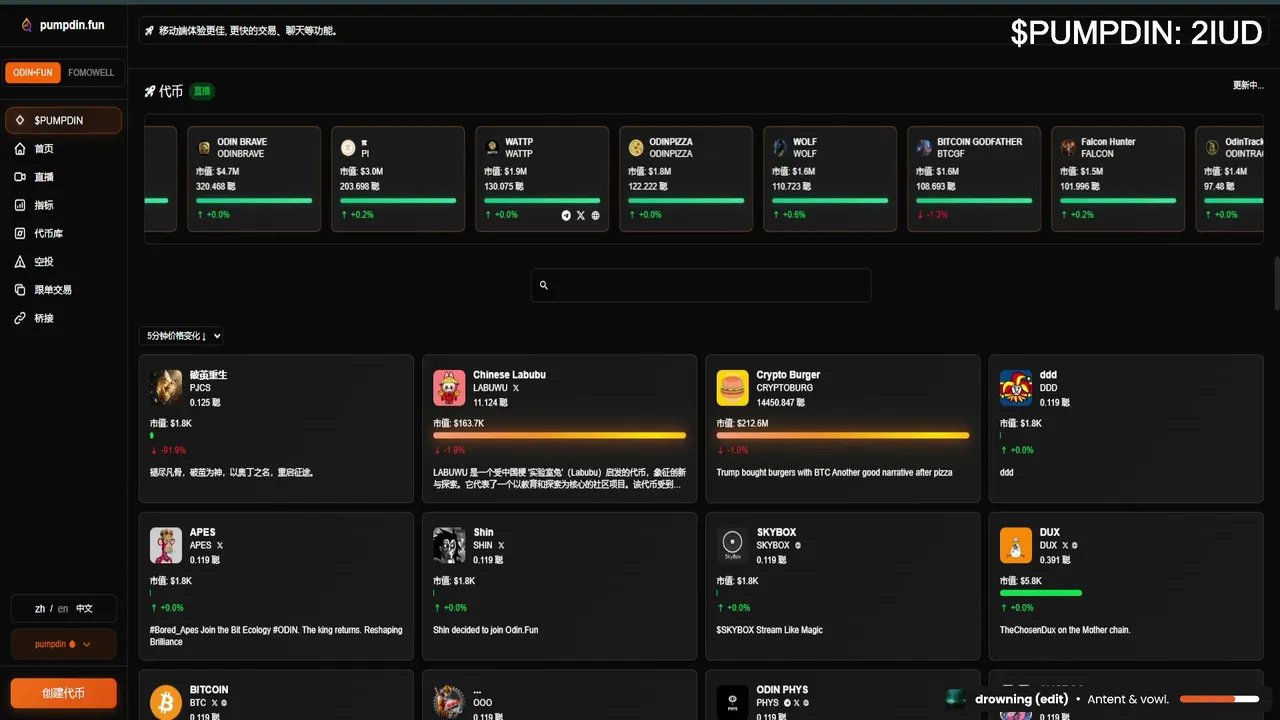Image resolution: width=1280 pixels, height=720 pixels.
Task: Open the Crypto Burger token title
Action: (788, 375)
